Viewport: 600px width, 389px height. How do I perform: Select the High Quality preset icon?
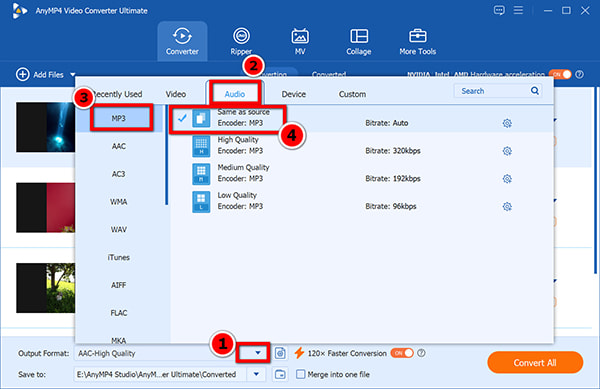201,146
